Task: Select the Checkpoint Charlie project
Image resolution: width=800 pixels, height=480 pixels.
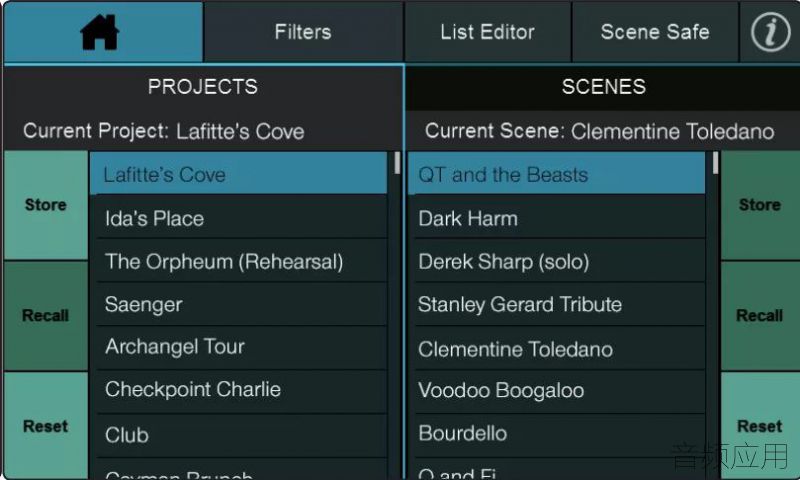Action: coord(238,390)
